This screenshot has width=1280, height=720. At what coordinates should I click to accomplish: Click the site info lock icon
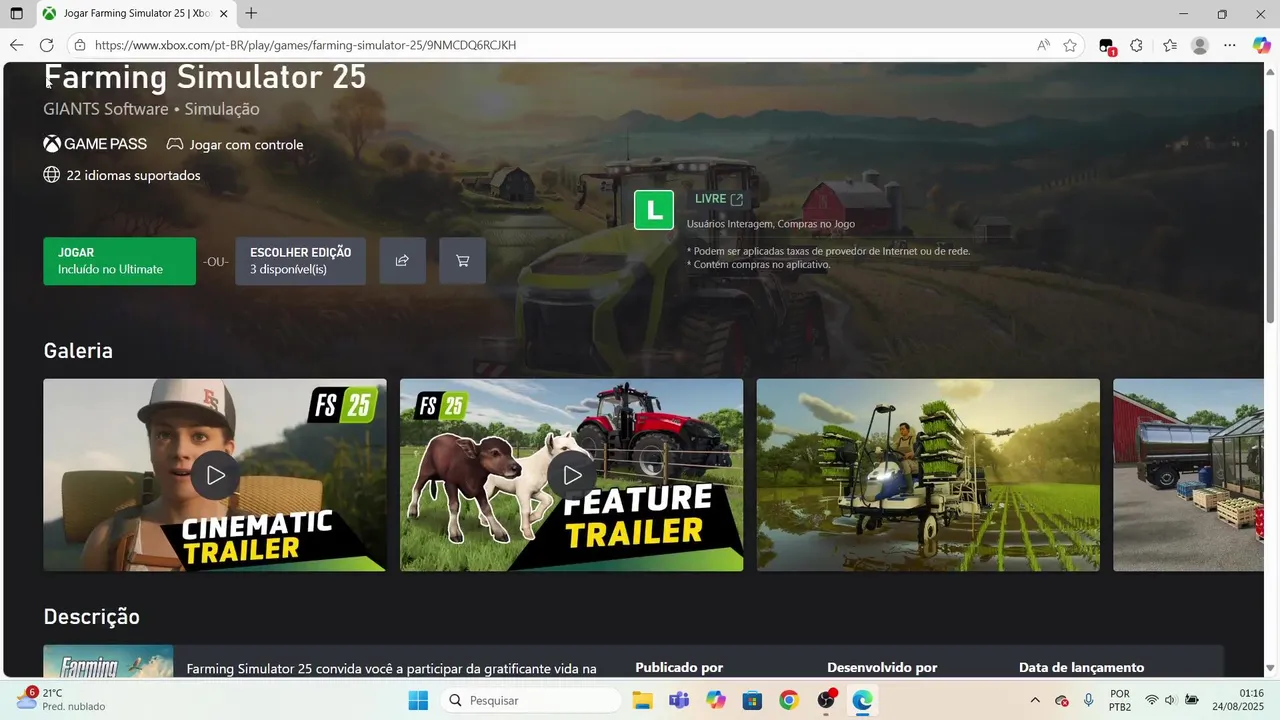click(80, 45)
